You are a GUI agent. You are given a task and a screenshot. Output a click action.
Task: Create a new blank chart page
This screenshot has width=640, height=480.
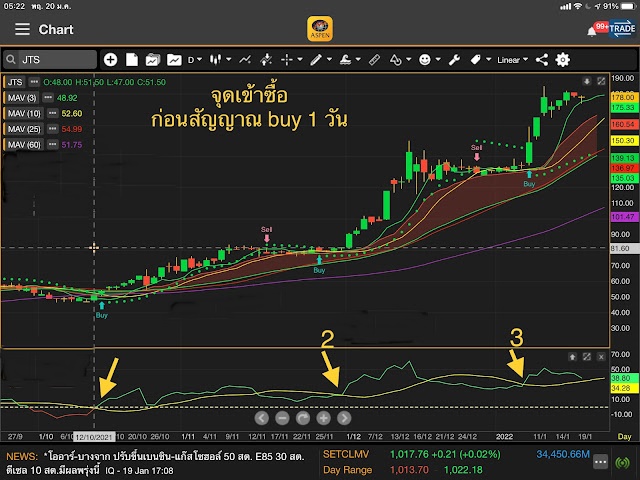click(x=132, y=60)
